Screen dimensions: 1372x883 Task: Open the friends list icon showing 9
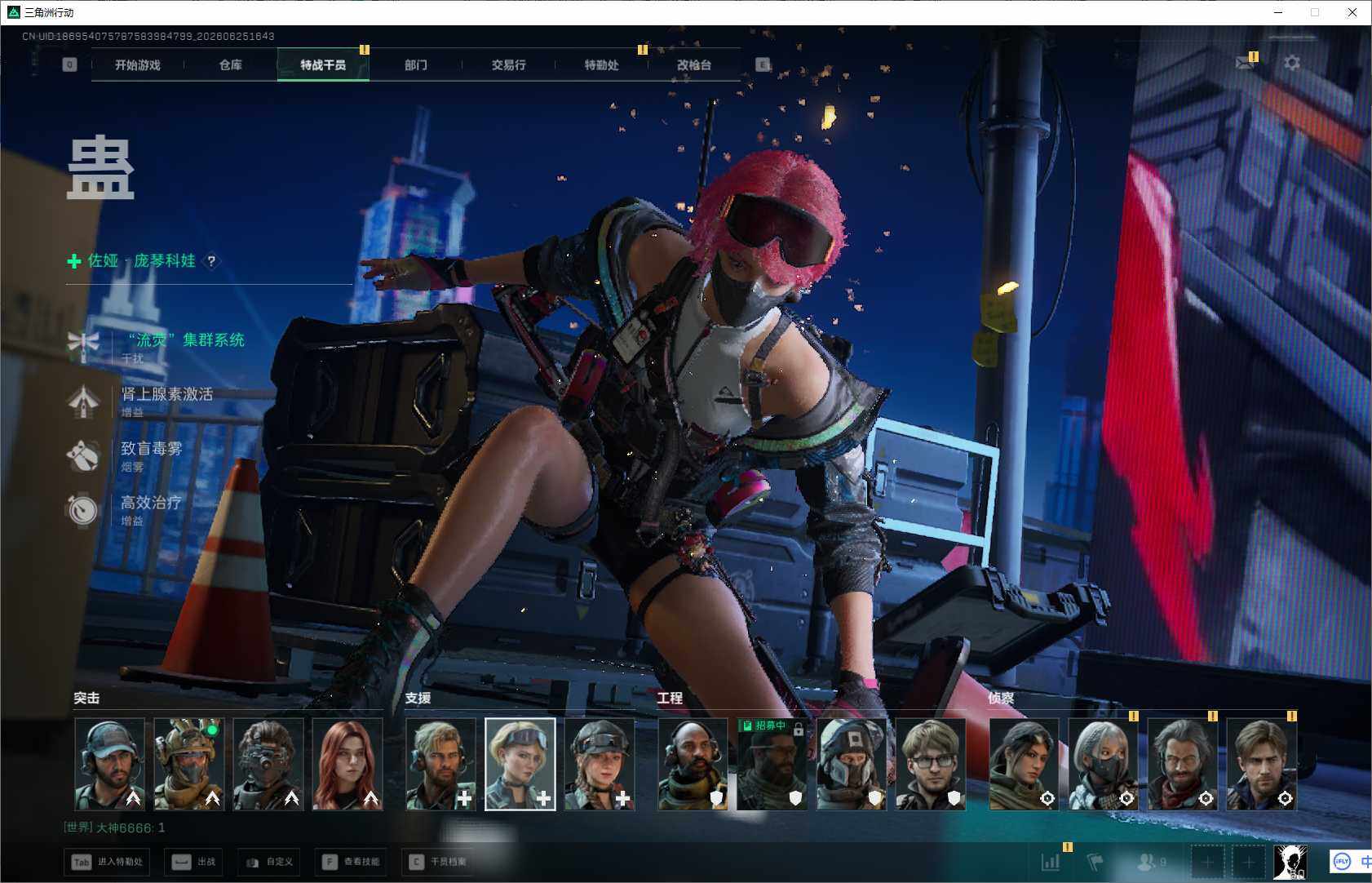tap(1152, 862)
